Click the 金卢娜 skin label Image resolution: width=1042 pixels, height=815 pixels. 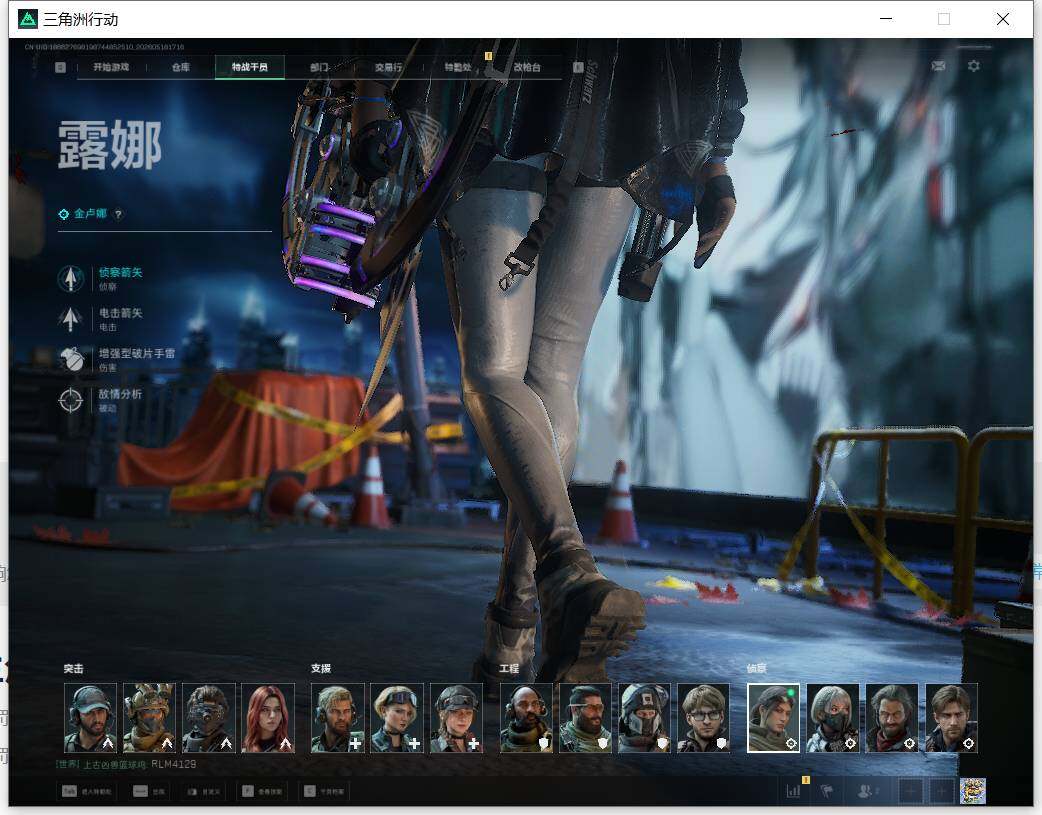pyautogui.click(x=90, y=213)
